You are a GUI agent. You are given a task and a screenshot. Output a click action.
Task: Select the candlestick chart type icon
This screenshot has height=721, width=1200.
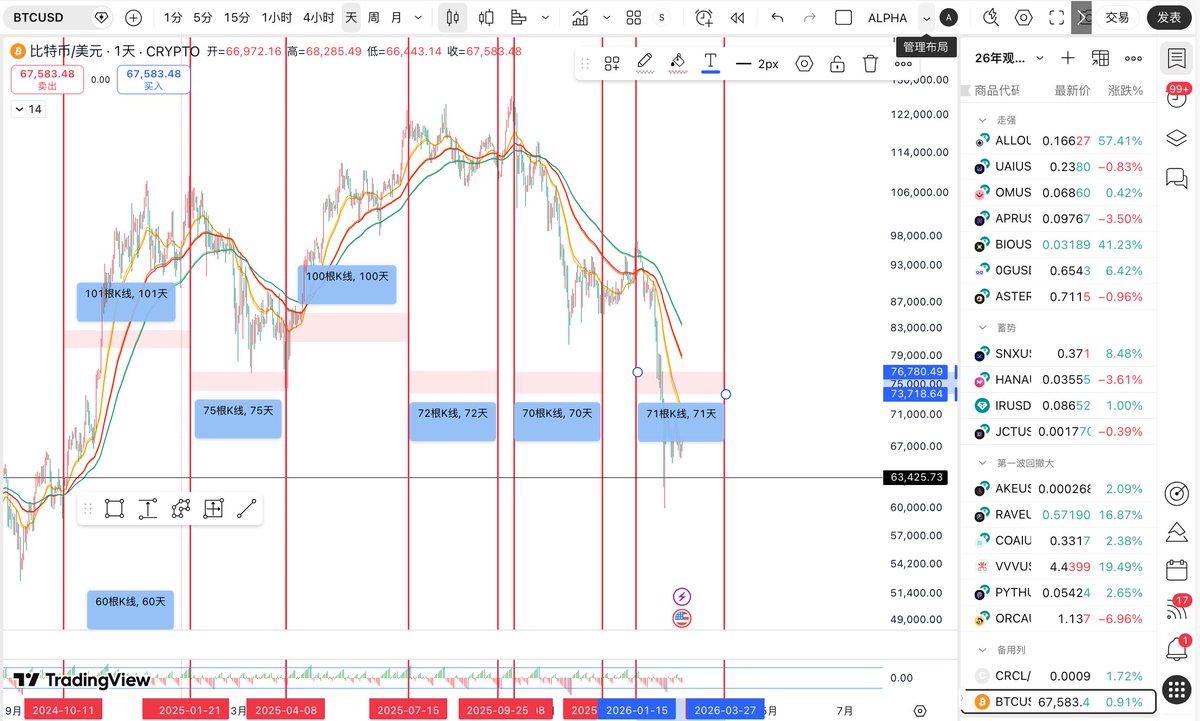[x=453, y=18]
